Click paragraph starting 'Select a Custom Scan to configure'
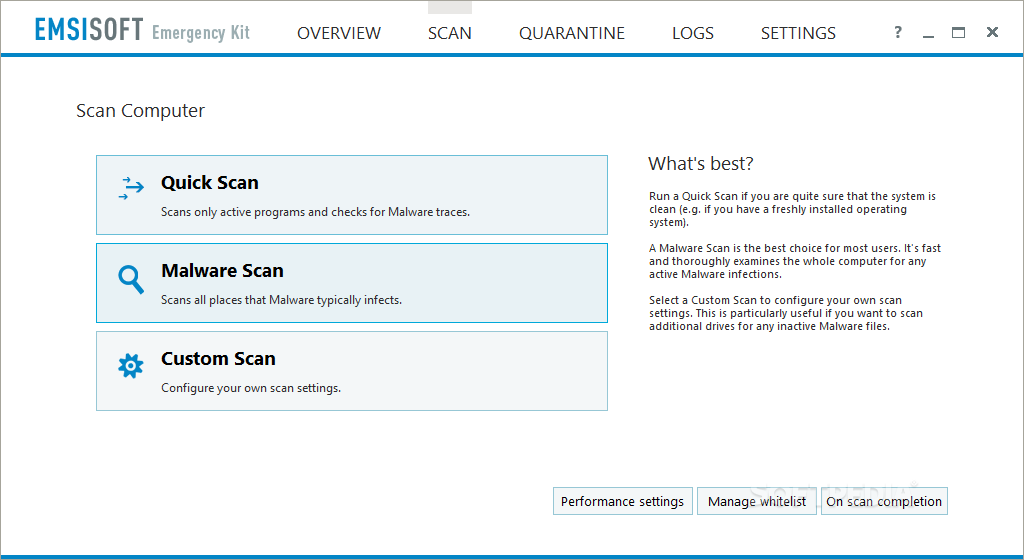The width and height of the screenshot is (1024, 560). point(786,313)
